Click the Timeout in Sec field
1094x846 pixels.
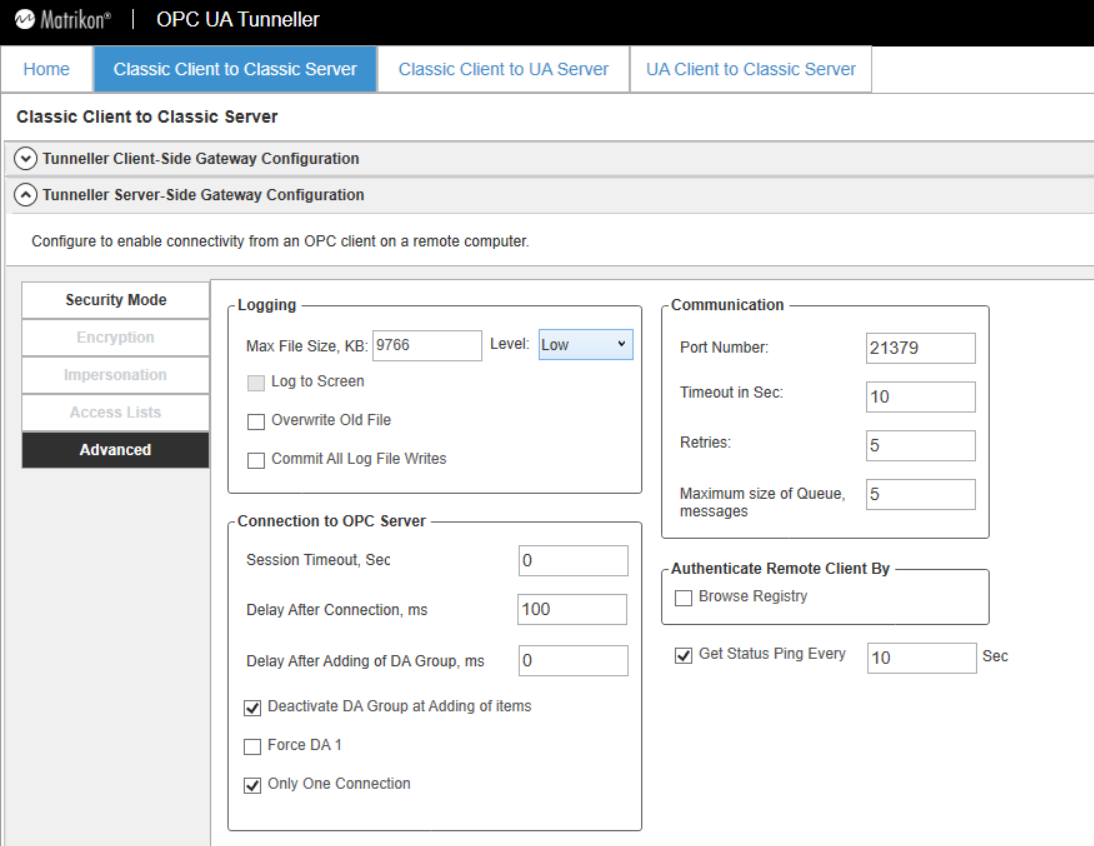pyautogui.click(x=920, y=397)
